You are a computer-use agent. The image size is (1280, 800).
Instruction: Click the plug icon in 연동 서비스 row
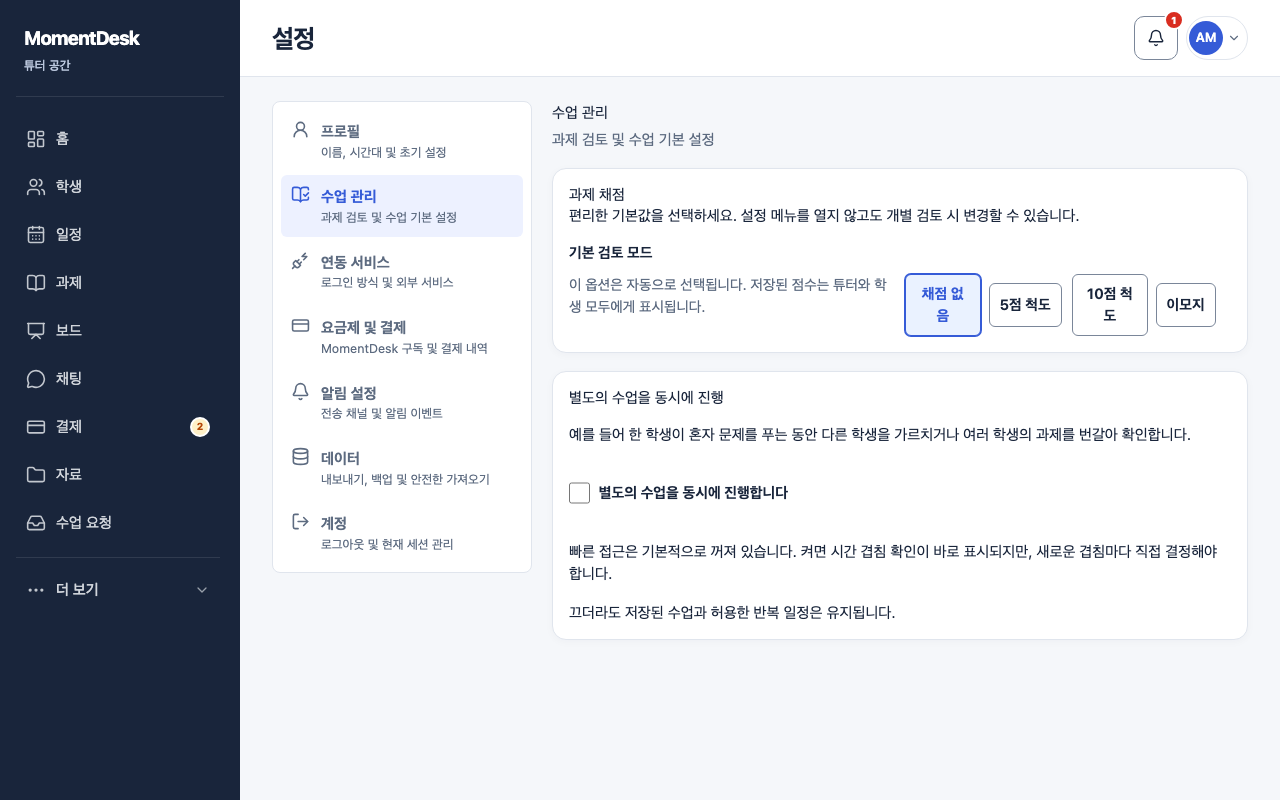pos(300,261)
